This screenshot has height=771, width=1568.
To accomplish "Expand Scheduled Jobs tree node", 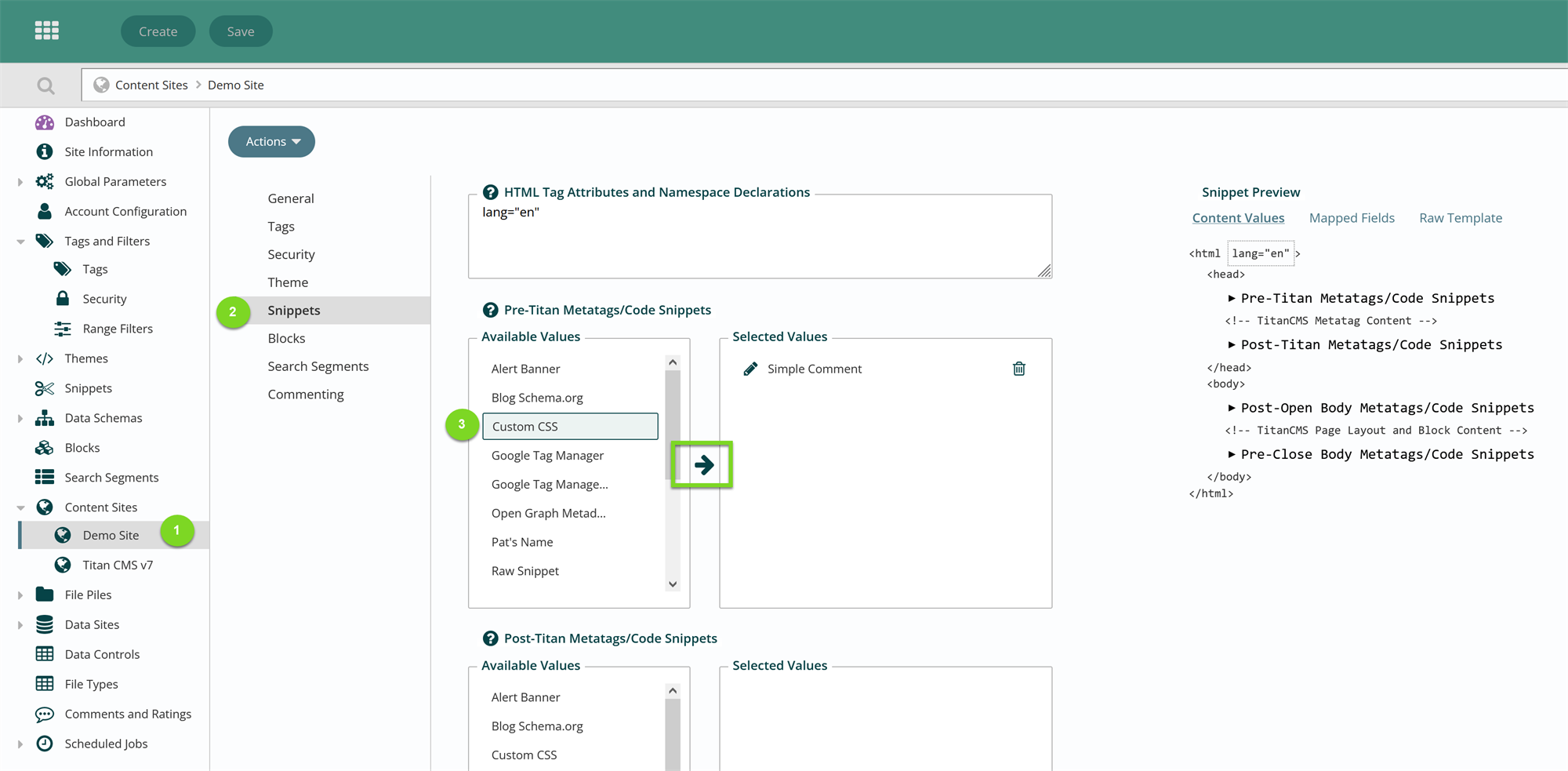I will click(x=20, y=744).
